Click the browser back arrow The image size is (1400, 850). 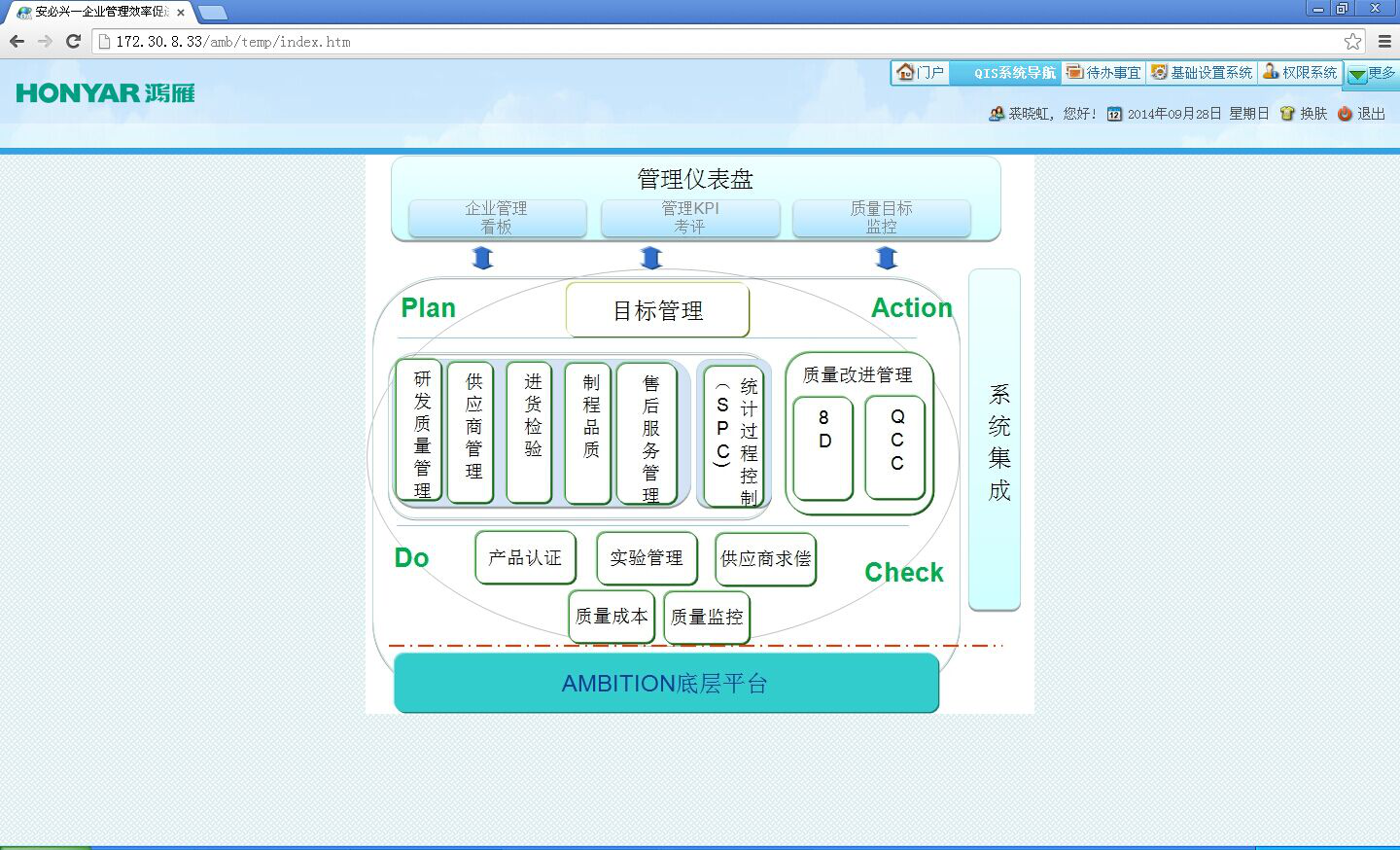17,41
